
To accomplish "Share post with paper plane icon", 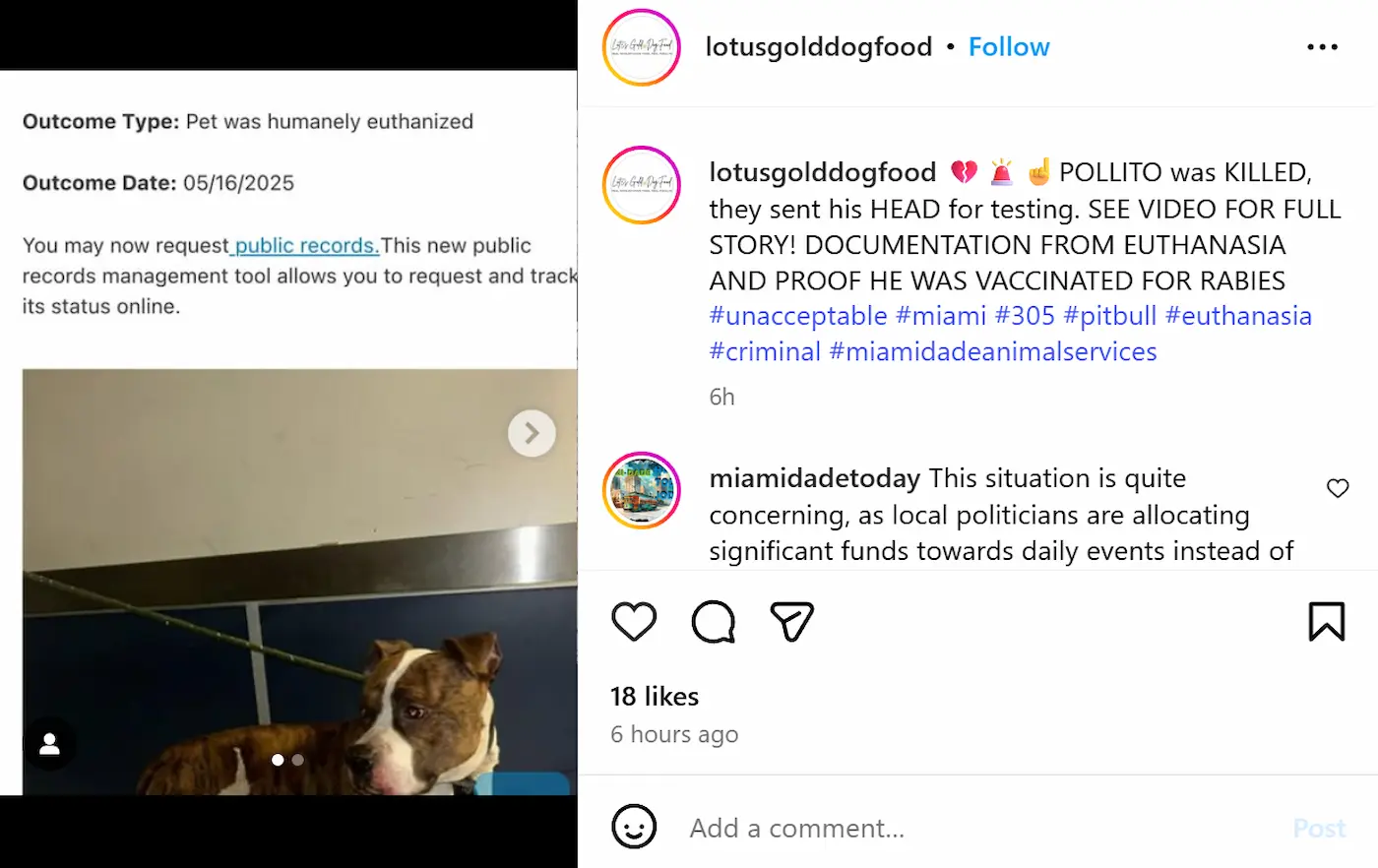I will (792, 622).
